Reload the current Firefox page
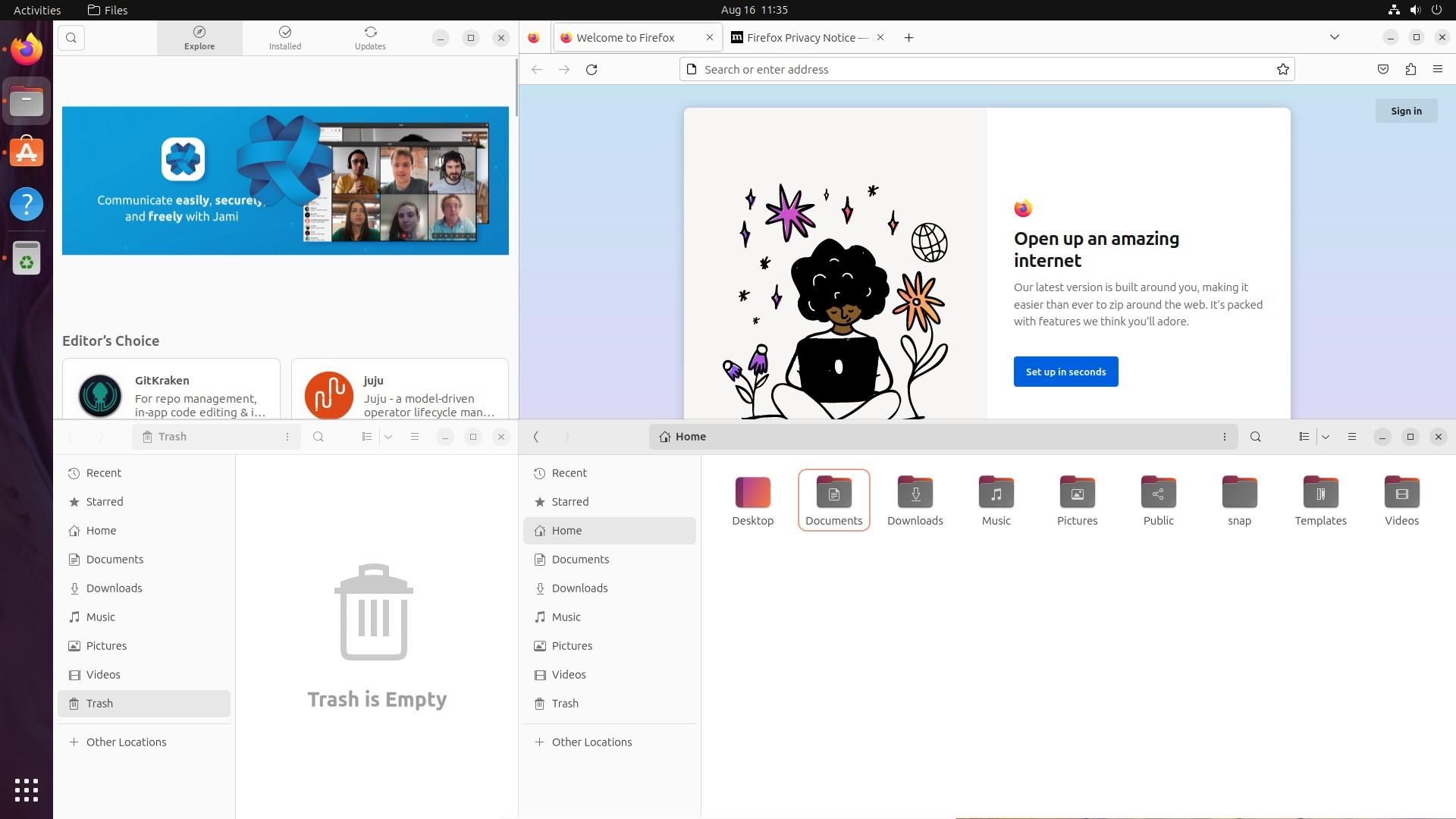The width and height of the screenshot is (1456, 819). point(591,69)
